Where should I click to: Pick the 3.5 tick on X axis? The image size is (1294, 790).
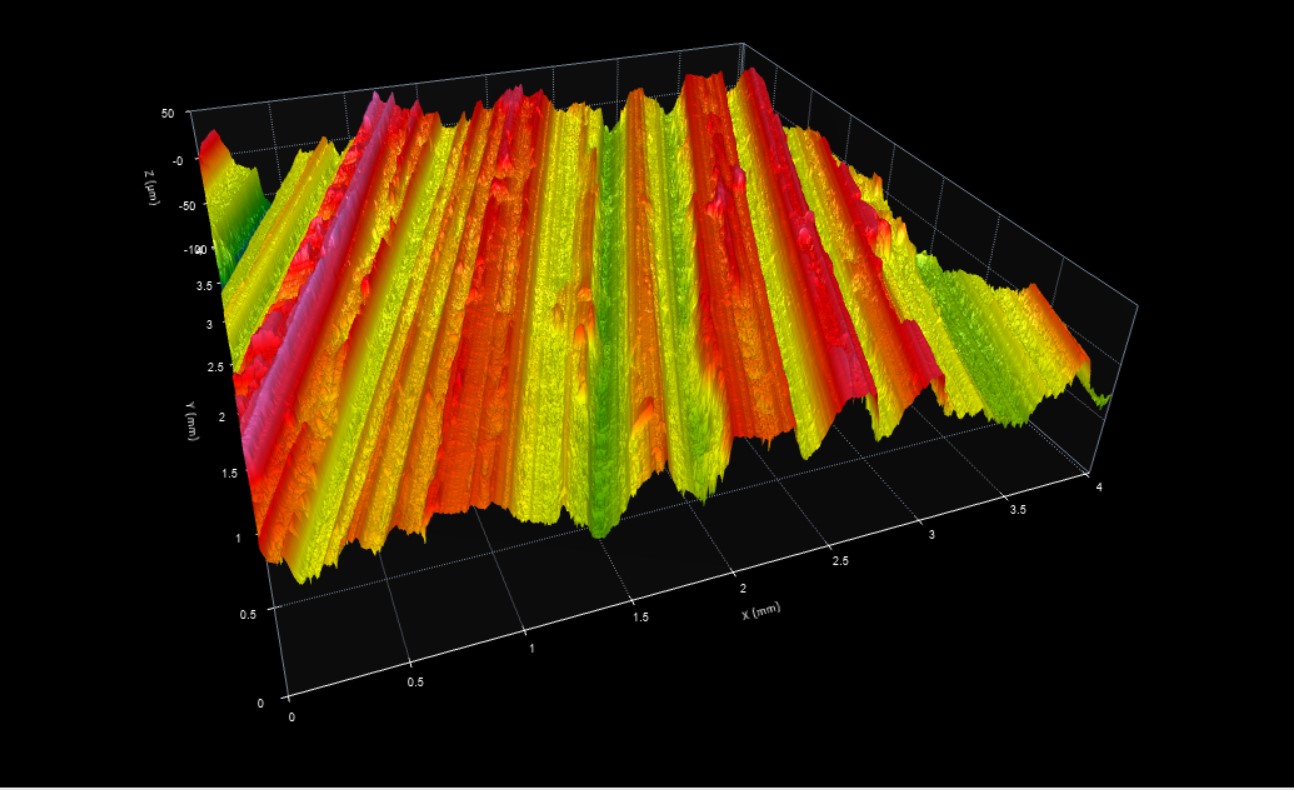click(x=1018, y=510)
